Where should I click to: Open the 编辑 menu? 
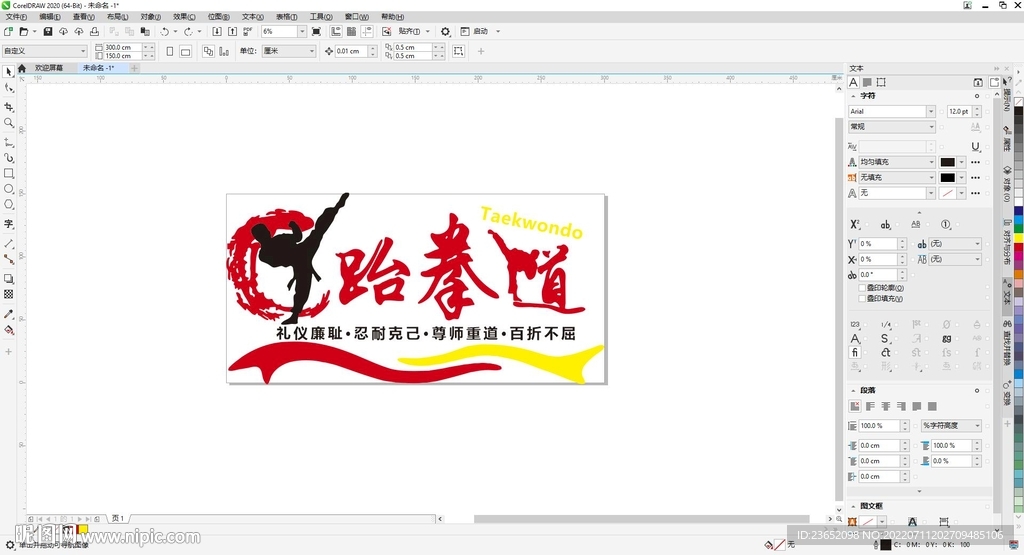[x=50, y=17]
